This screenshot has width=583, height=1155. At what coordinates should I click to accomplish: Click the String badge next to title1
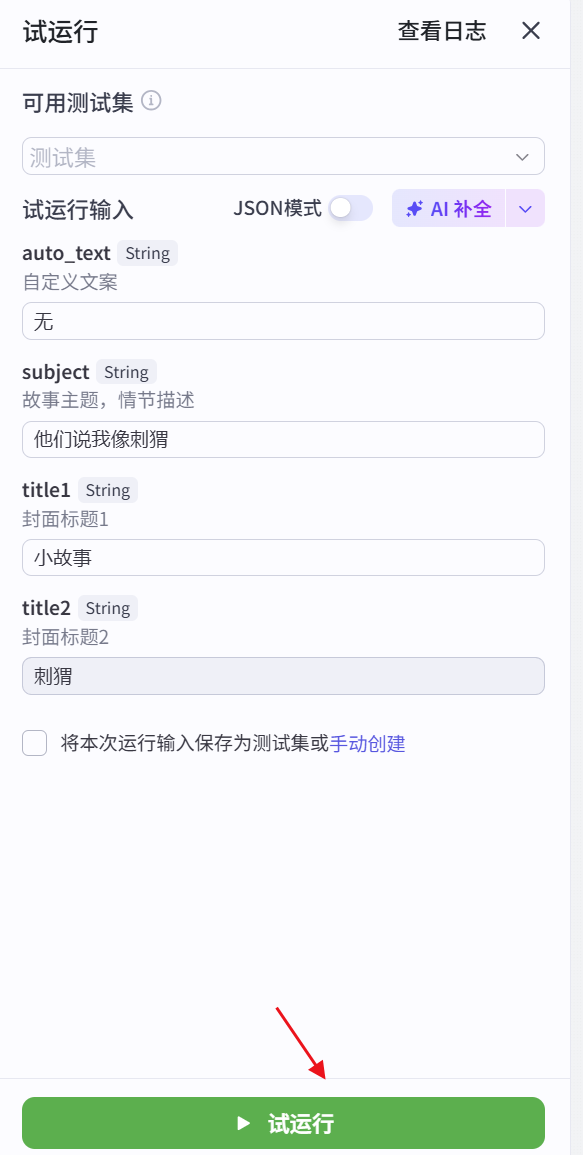107,489
